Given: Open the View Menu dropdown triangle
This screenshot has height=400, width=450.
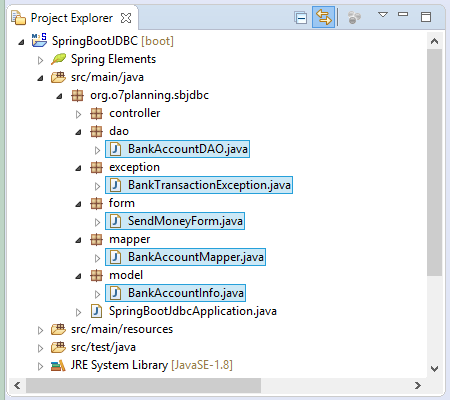Looking at the screenshot, I should (383, 15).
